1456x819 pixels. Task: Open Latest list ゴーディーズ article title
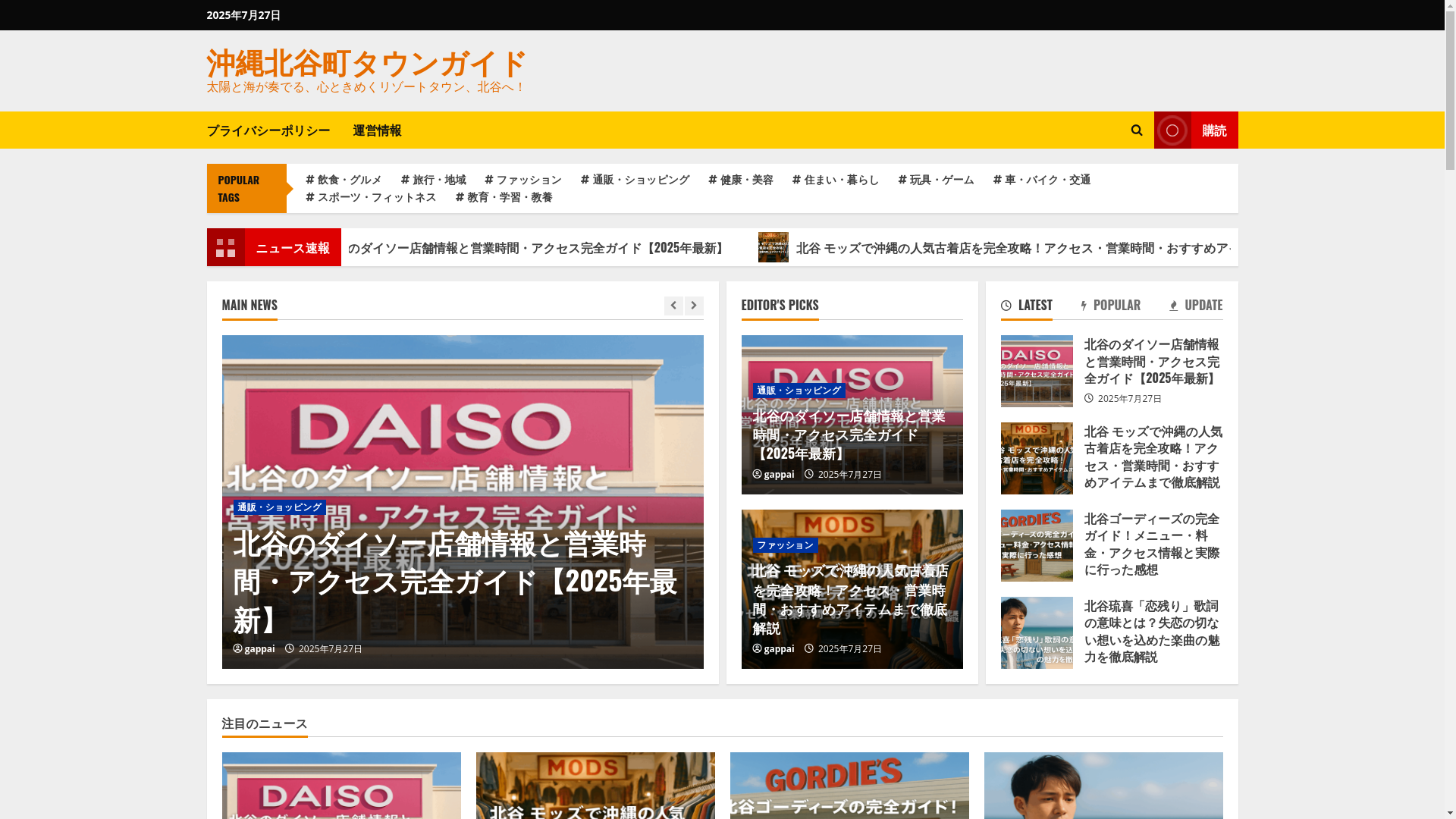pyautogui.click(x=1152, y=544)
